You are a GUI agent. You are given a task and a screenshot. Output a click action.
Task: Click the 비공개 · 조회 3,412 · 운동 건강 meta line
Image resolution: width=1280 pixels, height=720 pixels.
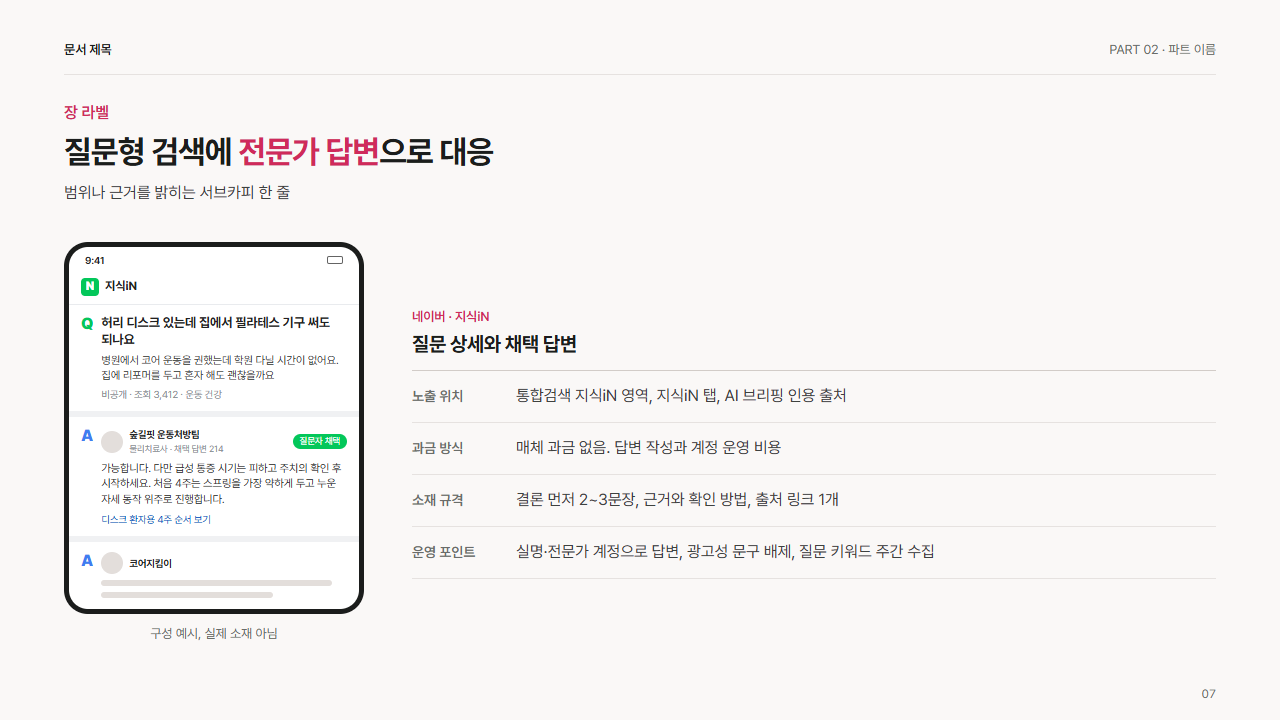click(162, 395)
